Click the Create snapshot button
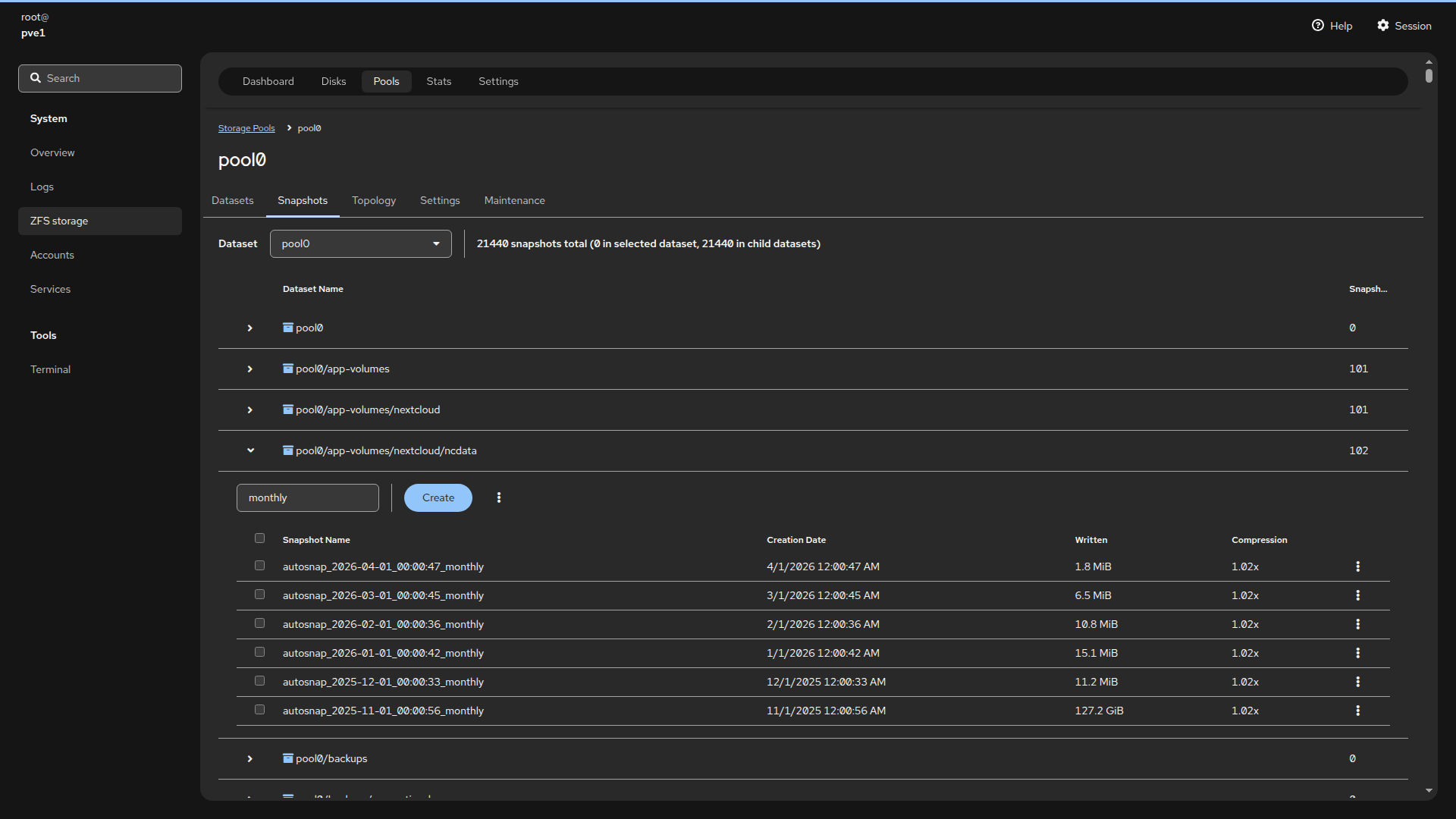This screenshot has width=1456, height=819. tap(438, 497)
